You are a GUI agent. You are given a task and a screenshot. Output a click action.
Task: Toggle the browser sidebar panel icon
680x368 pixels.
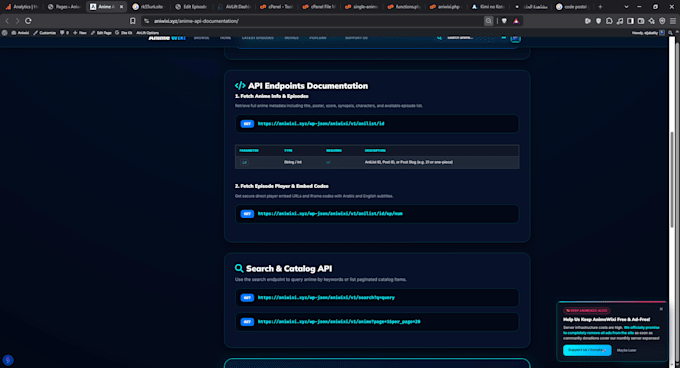630,21
